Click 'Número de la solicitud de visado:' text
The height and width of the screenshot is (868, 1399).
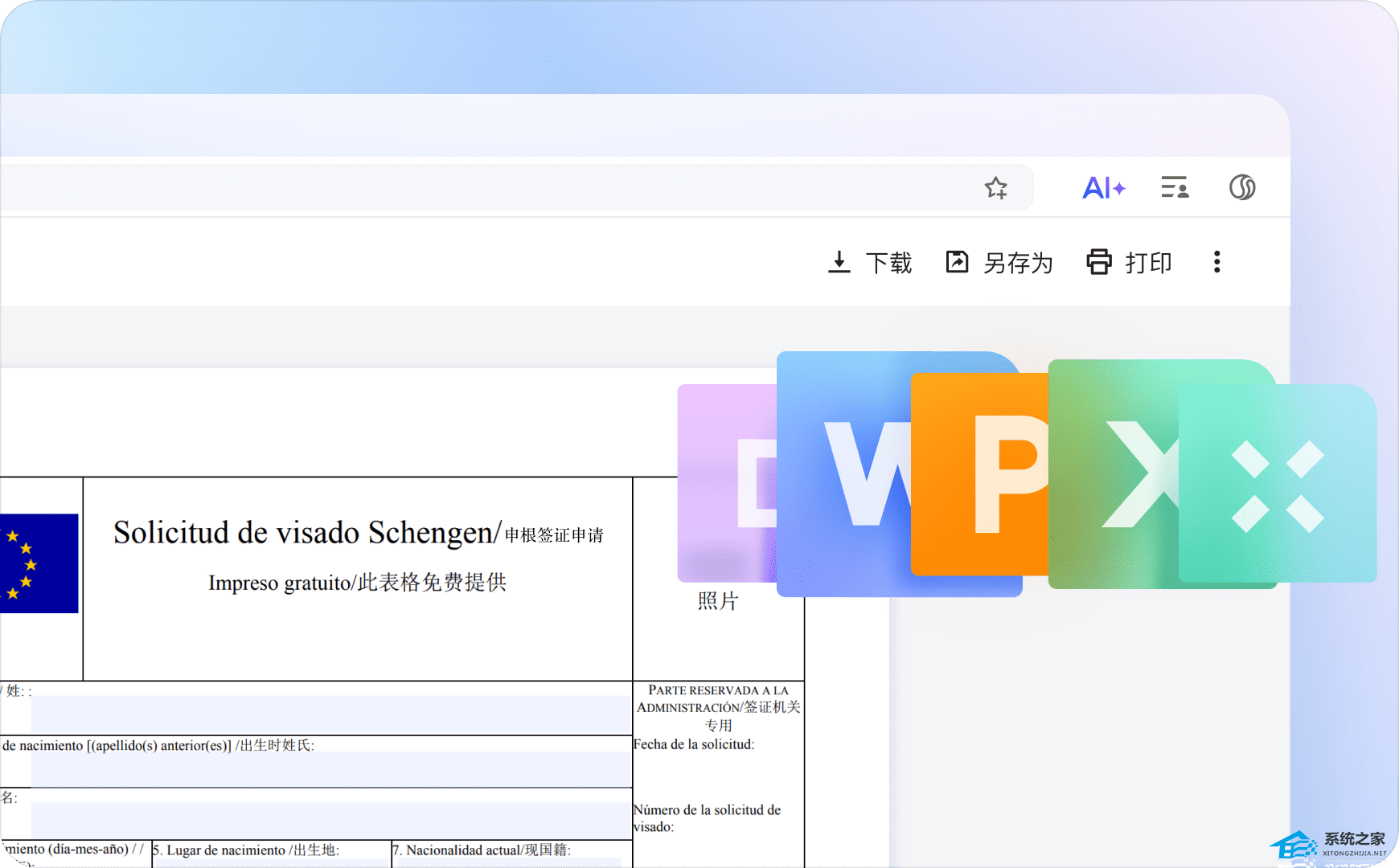click(708, 818)
